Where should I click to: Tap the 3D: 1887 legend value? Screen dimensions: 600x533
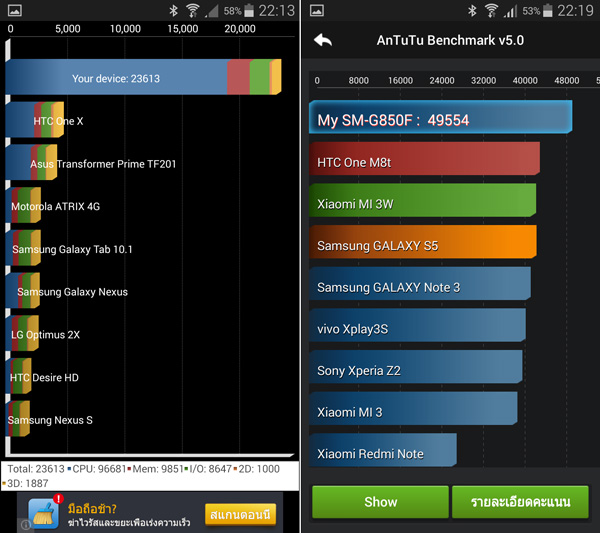click(x=28, y=483)
